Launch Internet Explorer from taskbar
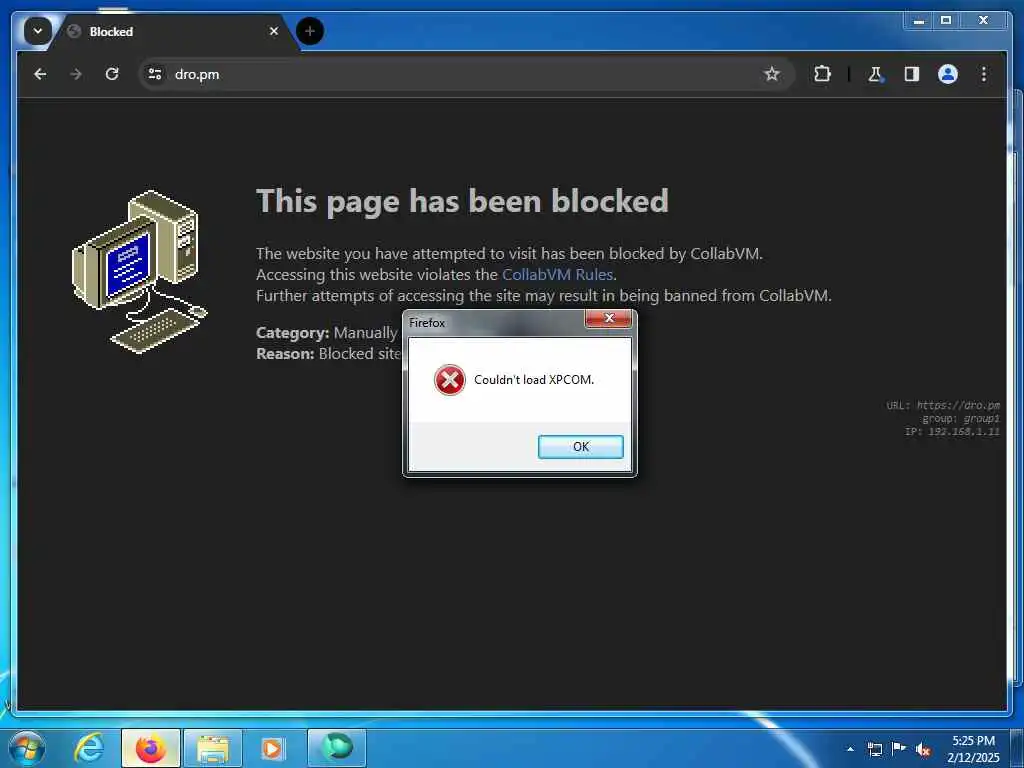Image resolution: width=1024 pixels, height=768 pixels. 88,748
